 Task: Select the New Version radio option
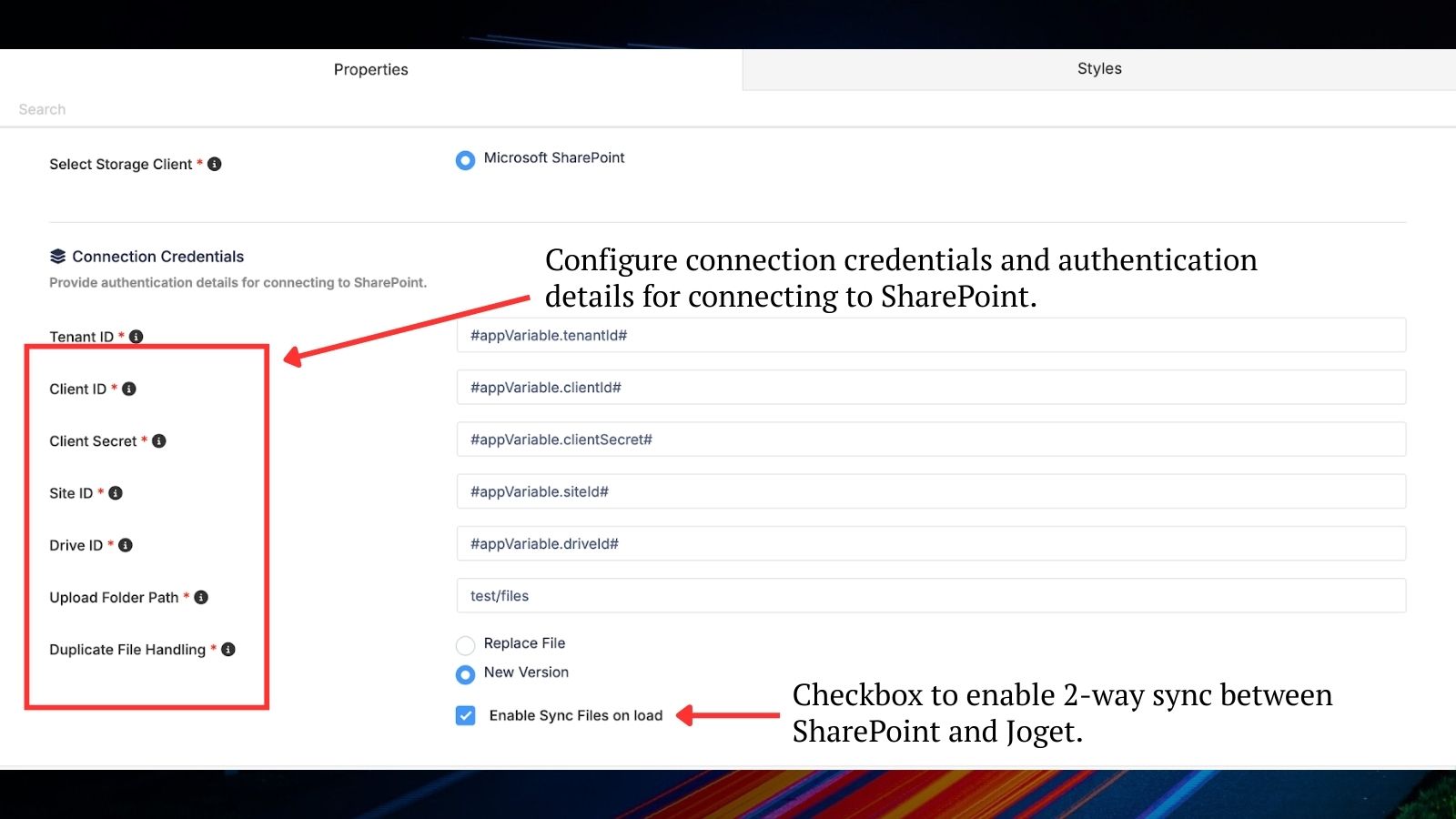tap(465, 674)
